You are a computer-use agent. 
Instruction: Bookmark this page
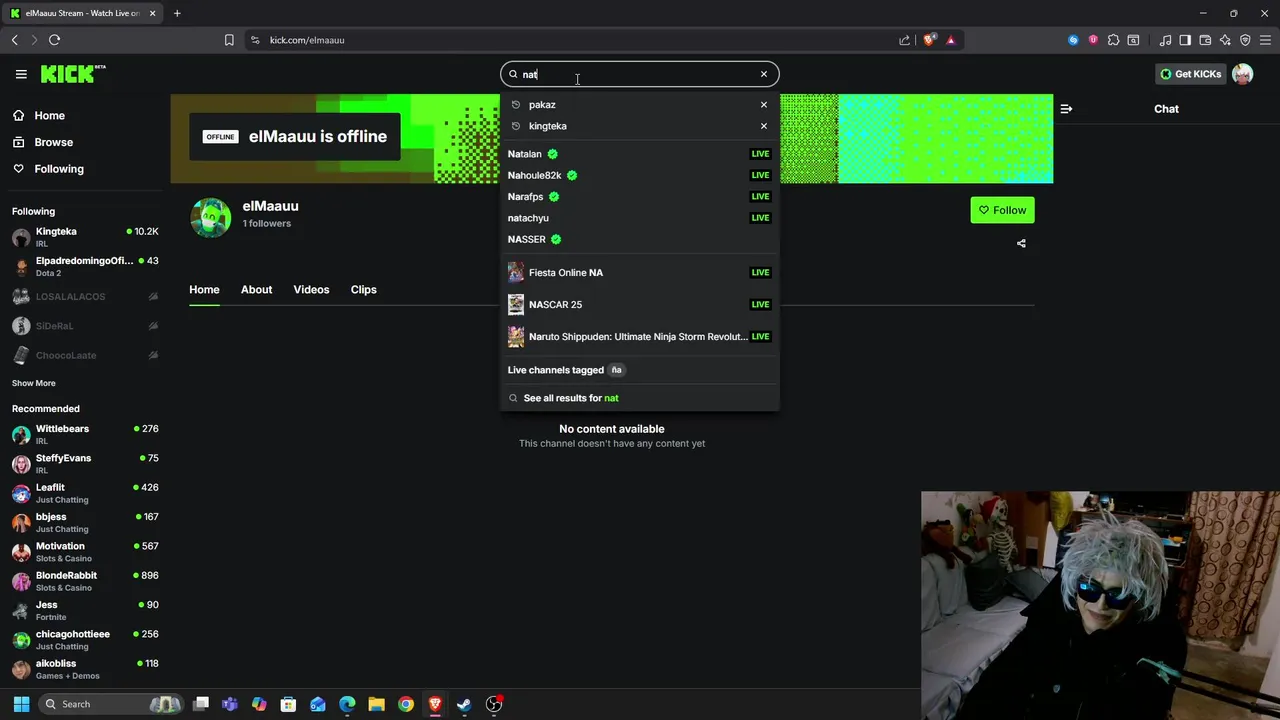(229, 40)
